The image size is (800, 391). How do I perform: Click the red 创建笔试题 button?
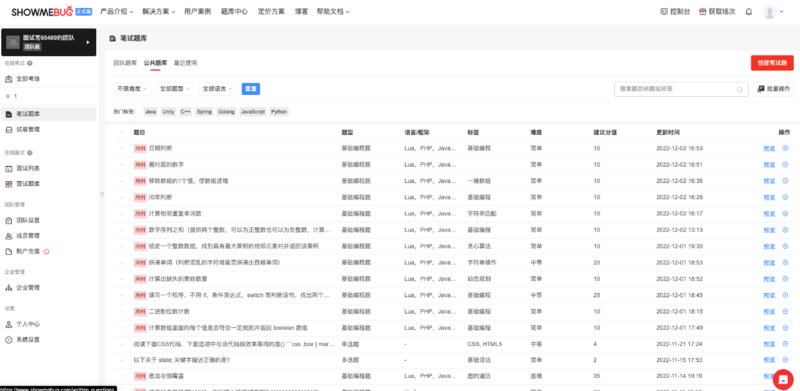[x=772, y=63]
